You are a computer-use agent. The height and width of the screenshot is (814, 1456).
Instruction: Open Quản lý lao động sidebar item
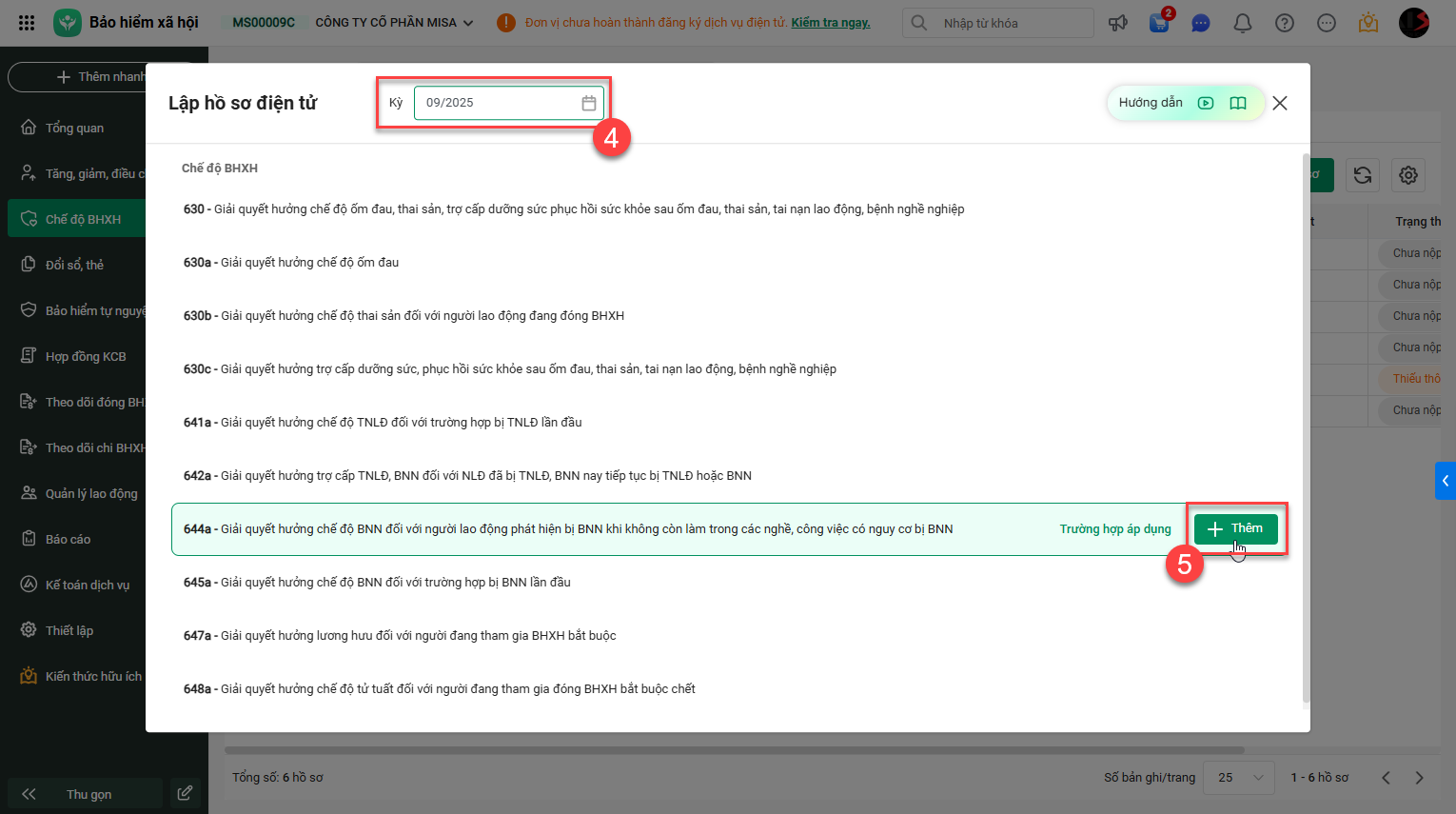click(x=76, y=493)
